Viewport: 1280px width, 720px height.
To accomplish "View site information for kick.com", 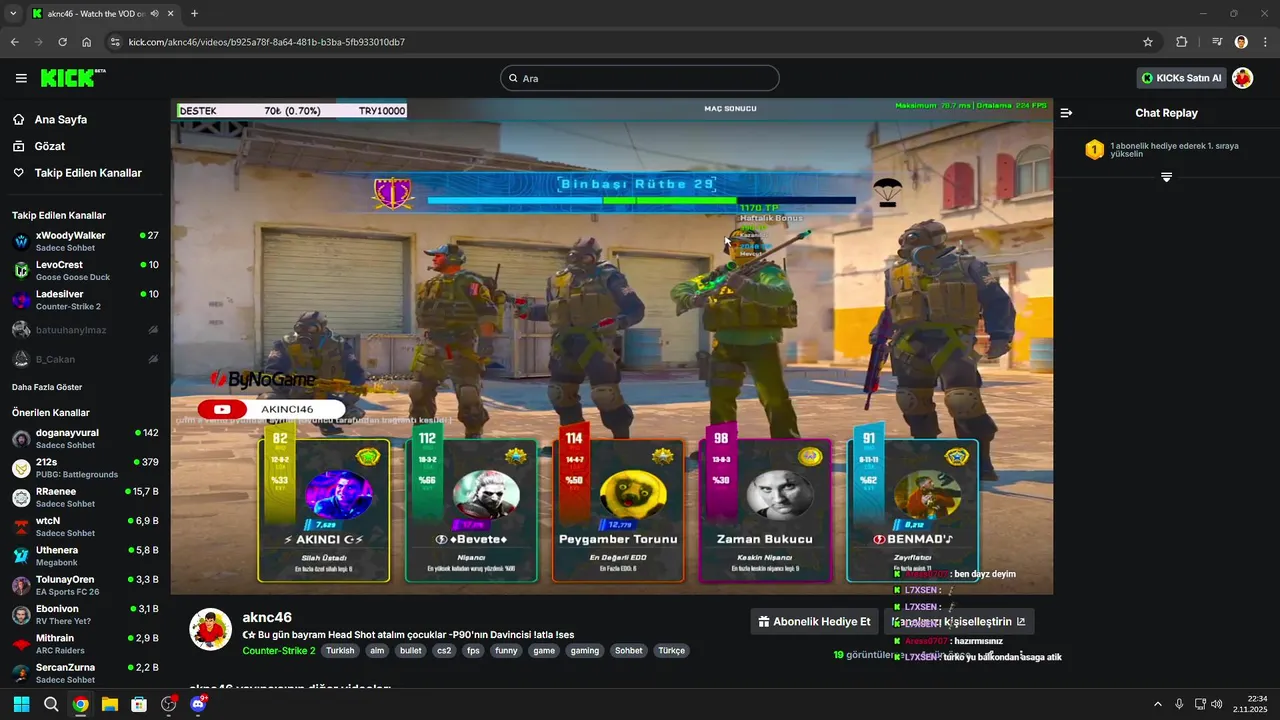I will tap(115, 42).
